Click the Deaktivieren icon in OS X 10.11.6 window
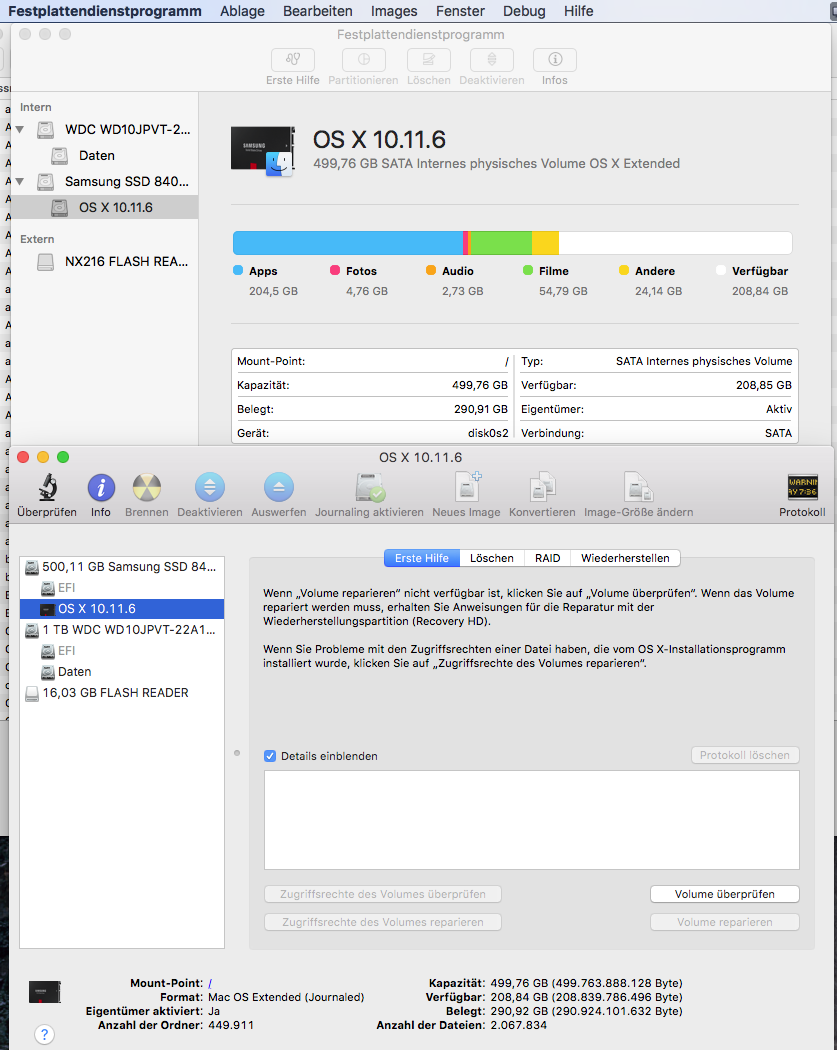This screenshot has width=837, height=1050. click(x=210, y=488)
